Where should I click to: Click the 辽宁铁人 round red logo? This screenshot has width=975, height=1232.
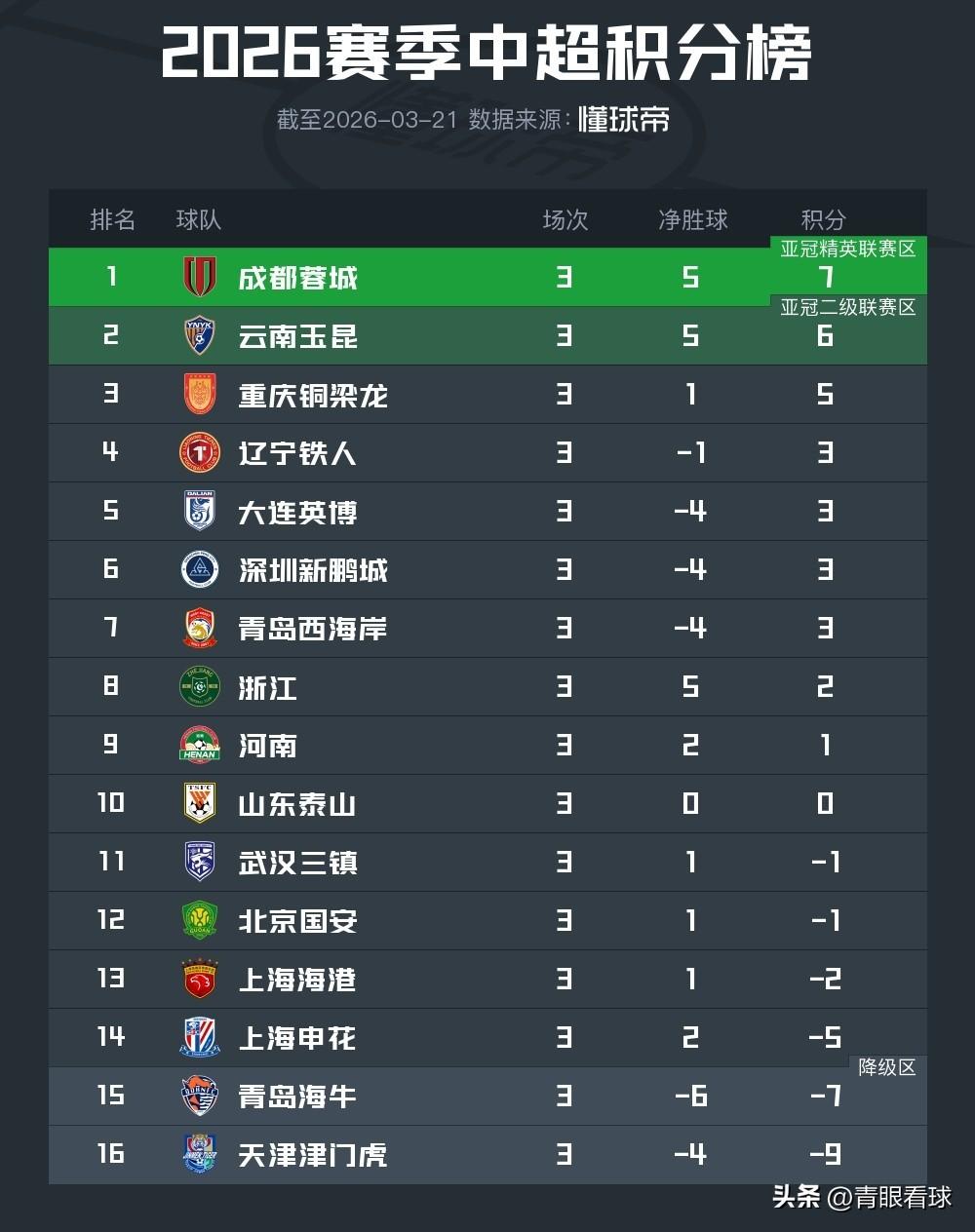[200, 452]
